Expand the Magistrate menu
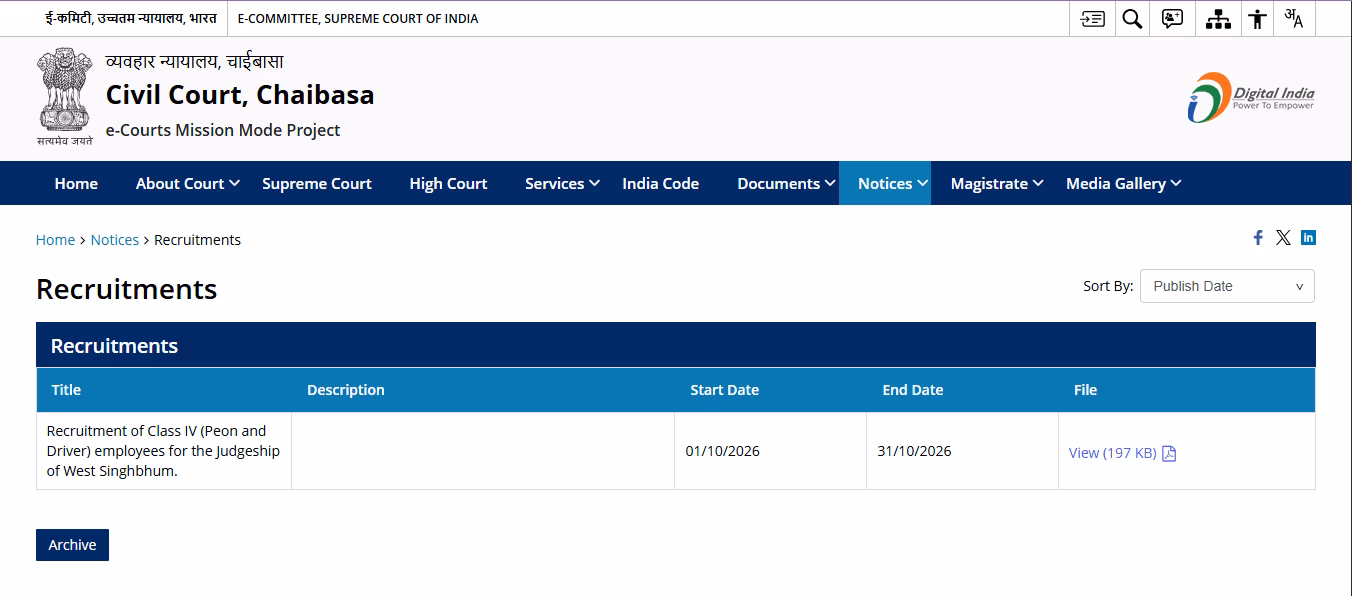Image resolution: width=1352 pixels, height=596 pixels. (x=997, y=183)
